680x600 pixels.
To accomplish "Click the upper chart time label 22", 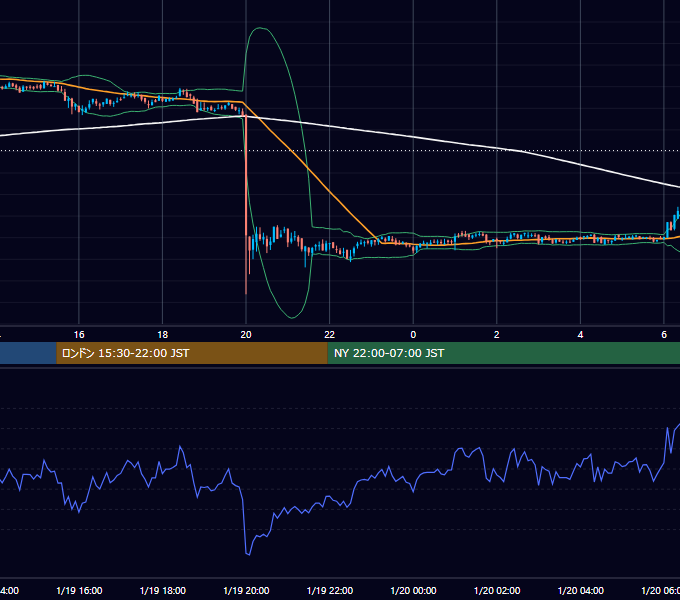I will coord(330,335).
